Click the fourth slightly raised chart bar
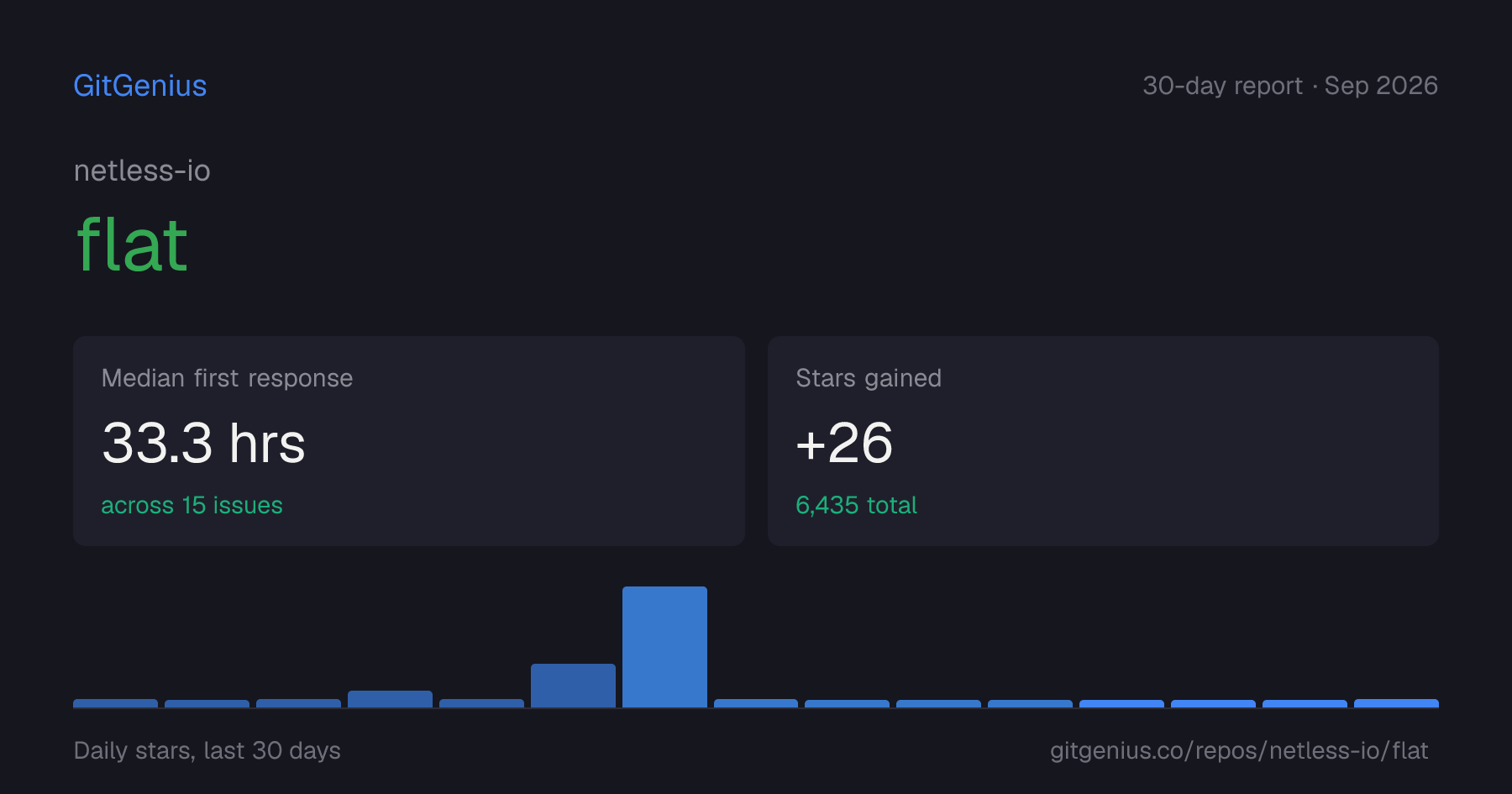 [x=390, y=699]
